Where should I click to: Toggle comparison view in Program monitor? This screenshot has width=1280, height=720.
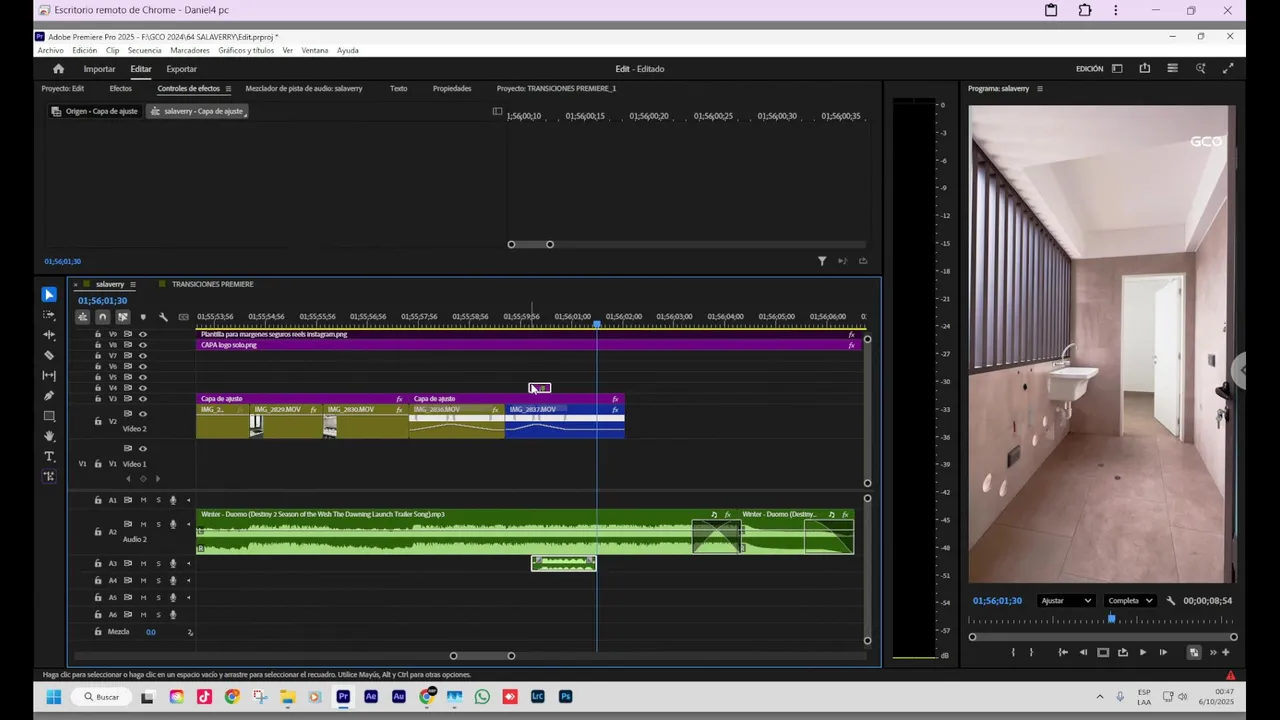point(1193,652)
